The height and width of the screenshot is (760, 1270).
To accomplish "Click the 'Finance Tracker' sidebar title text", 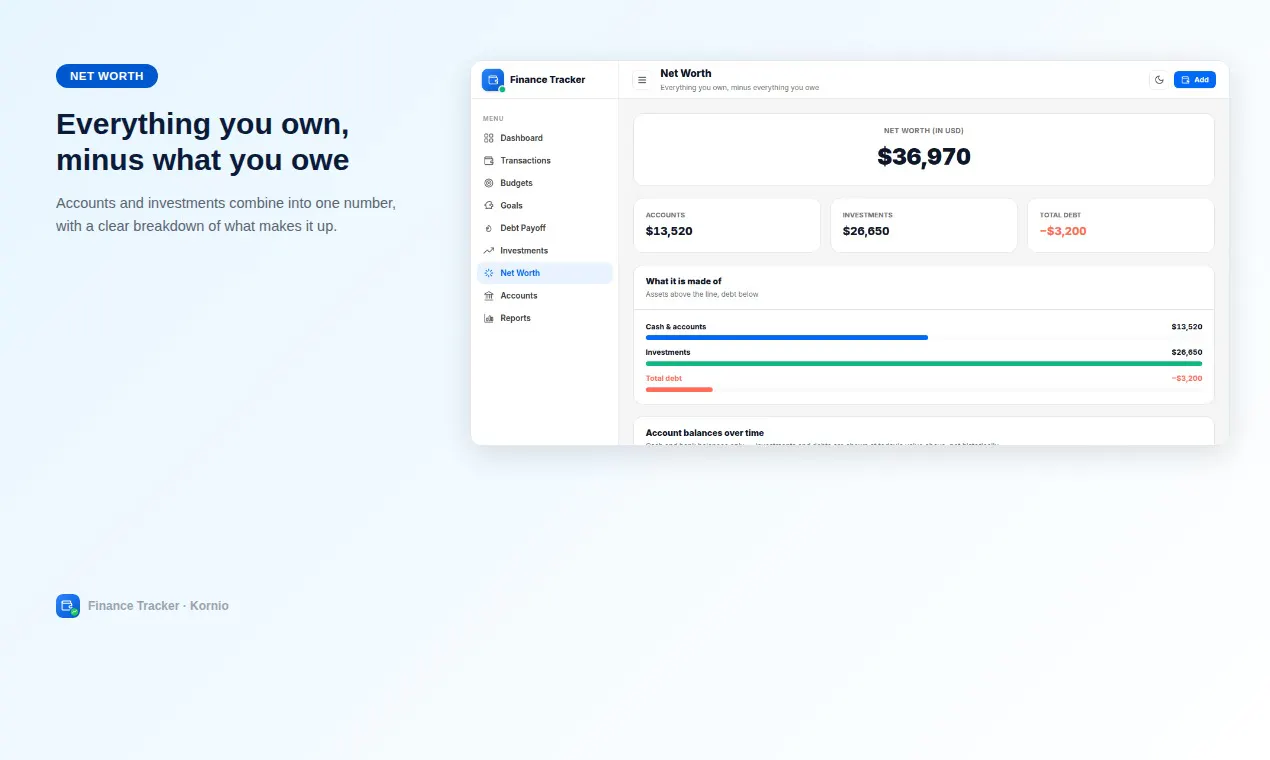I will pyautogui.click(x=548, y=80).
